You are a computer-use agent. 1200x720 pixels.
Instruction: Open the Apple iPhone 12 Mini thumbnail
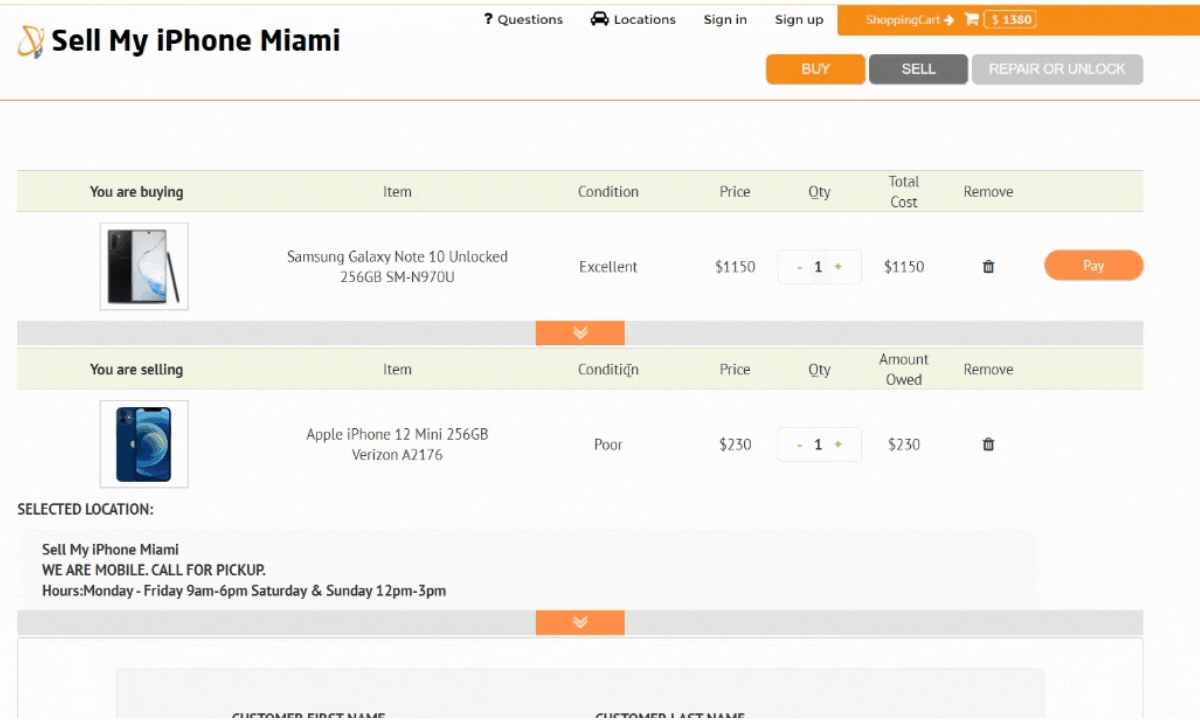(144, 445)
